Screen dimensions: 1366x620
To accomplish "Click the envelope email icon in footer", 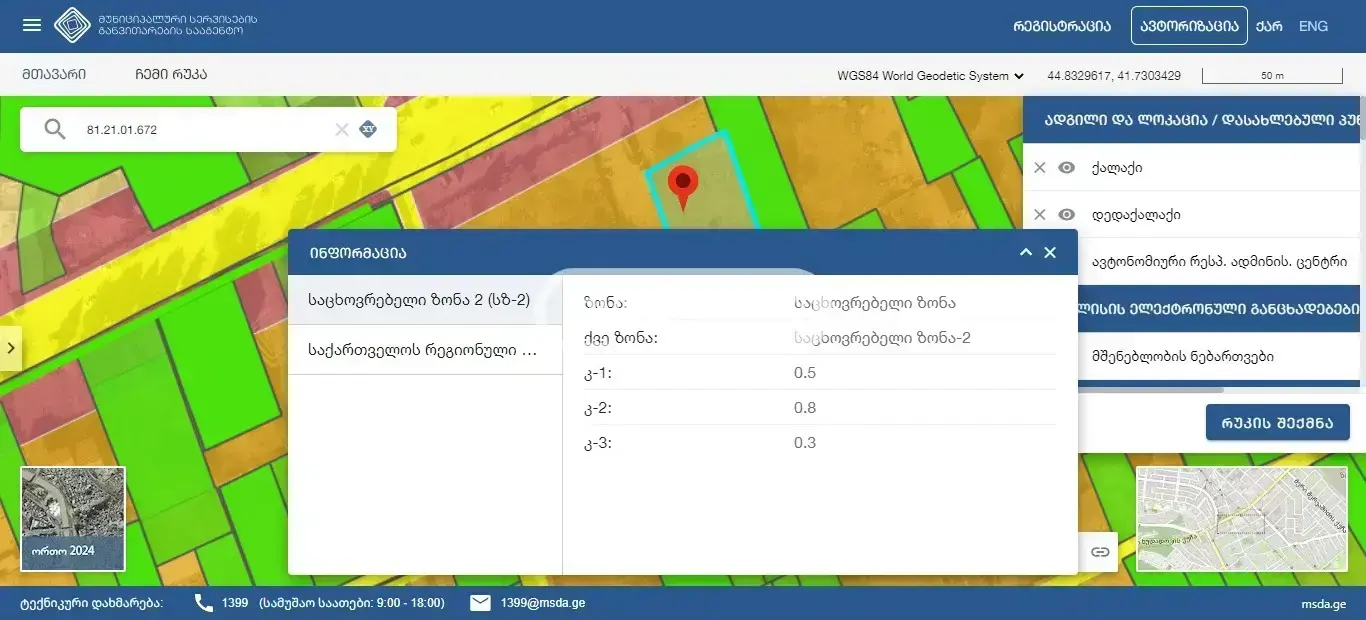I will point(480,603).
